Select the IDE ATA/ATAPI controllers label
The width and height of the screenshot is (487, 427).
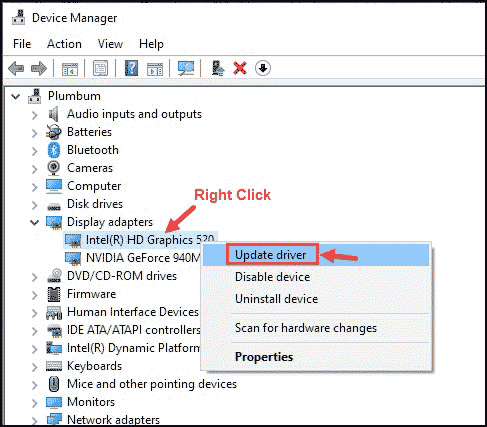[x=134, y=330]
